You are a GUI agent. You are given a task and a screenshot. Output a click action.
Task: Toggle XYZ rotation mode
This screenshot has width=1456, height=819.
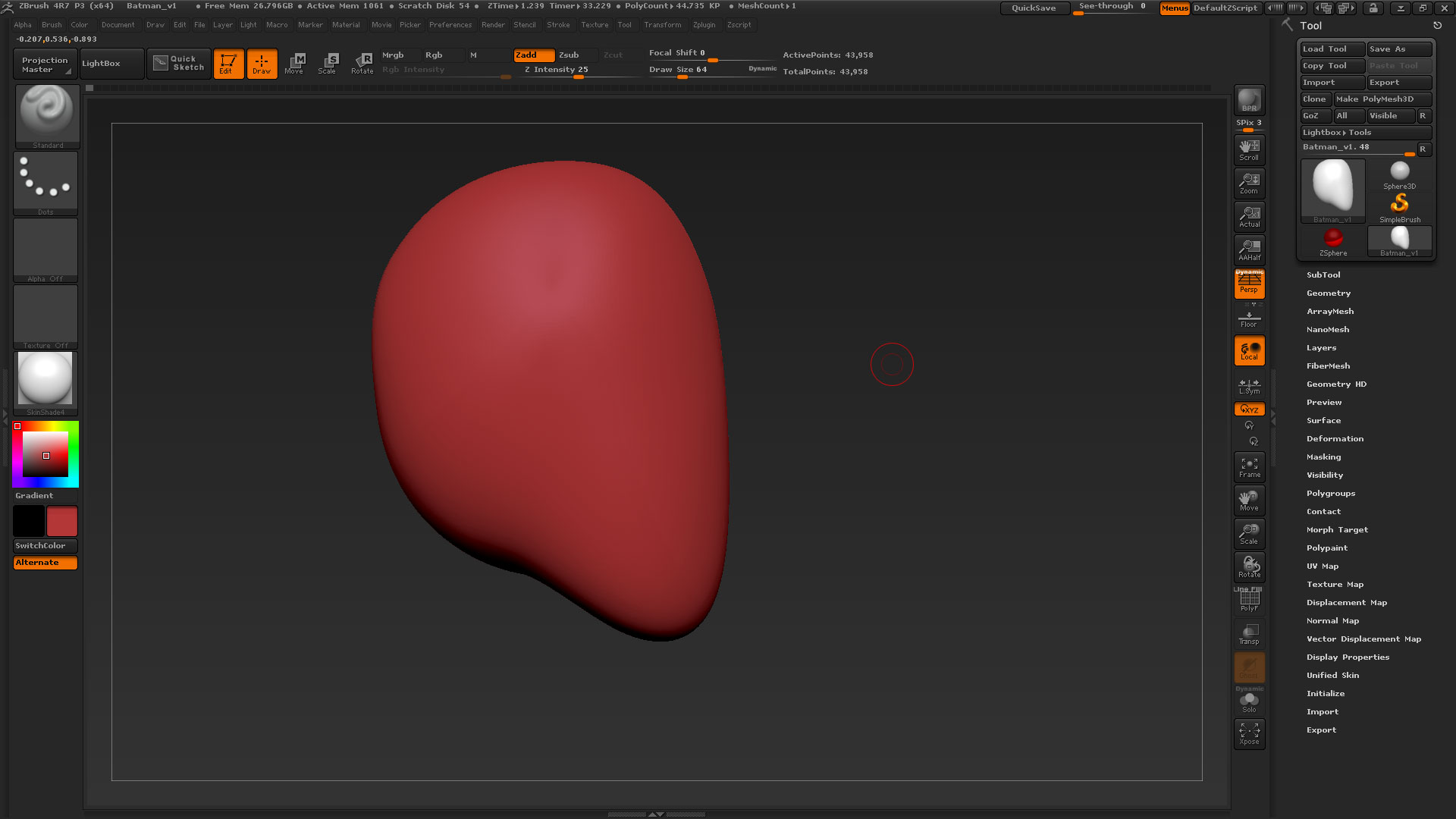click(x=1249, y=409)
